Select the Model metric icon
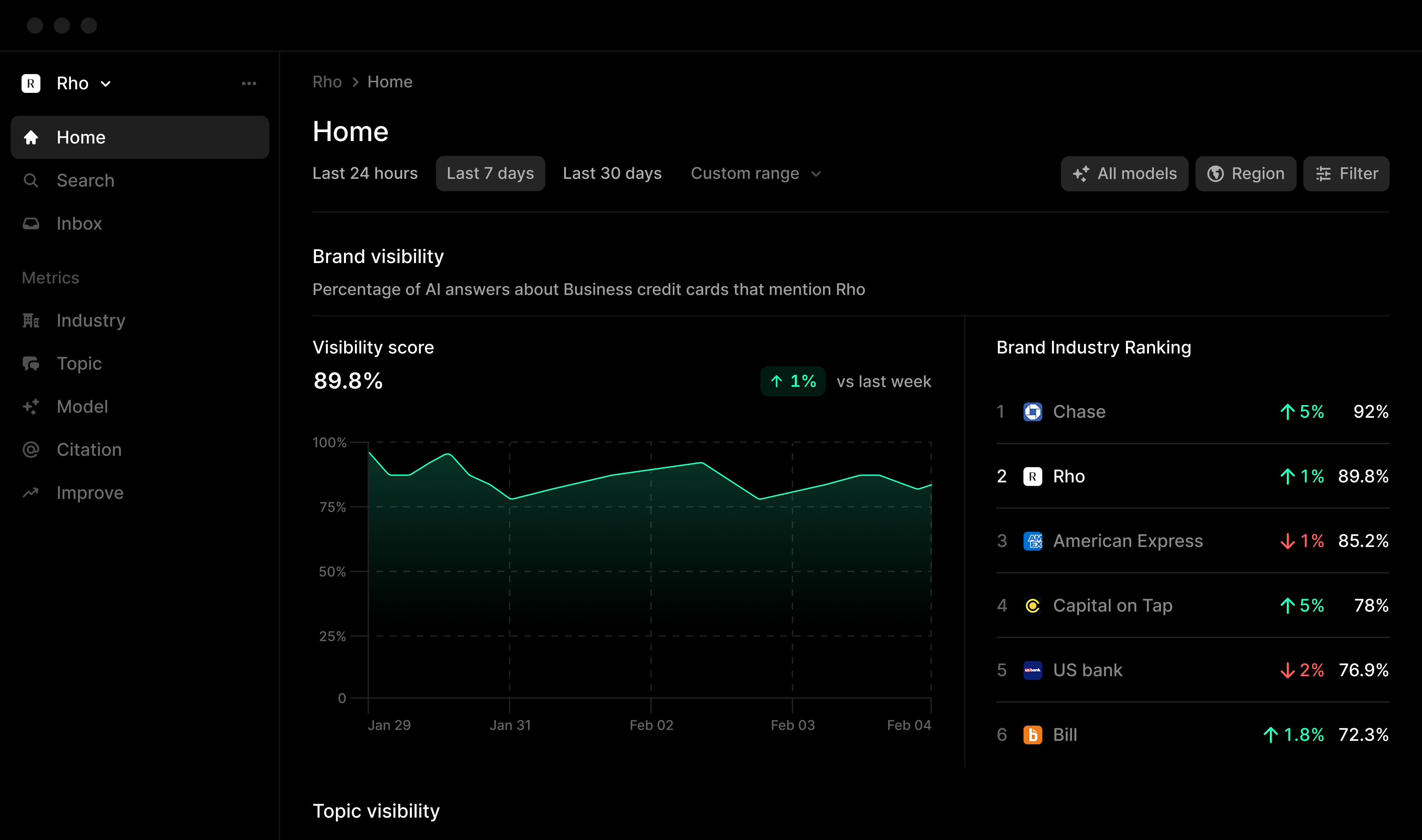Viewport: 1422px width, 840px height. tap(32, 406)
